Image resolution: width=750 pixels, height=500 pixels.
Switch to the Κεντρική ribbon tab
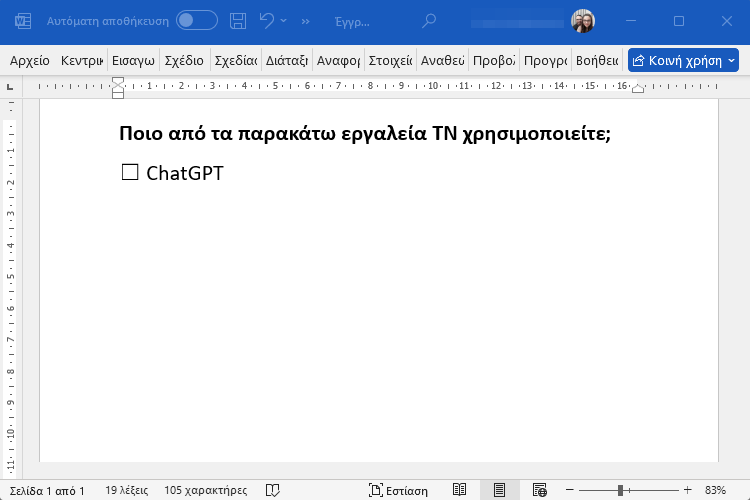coord(82,61)
